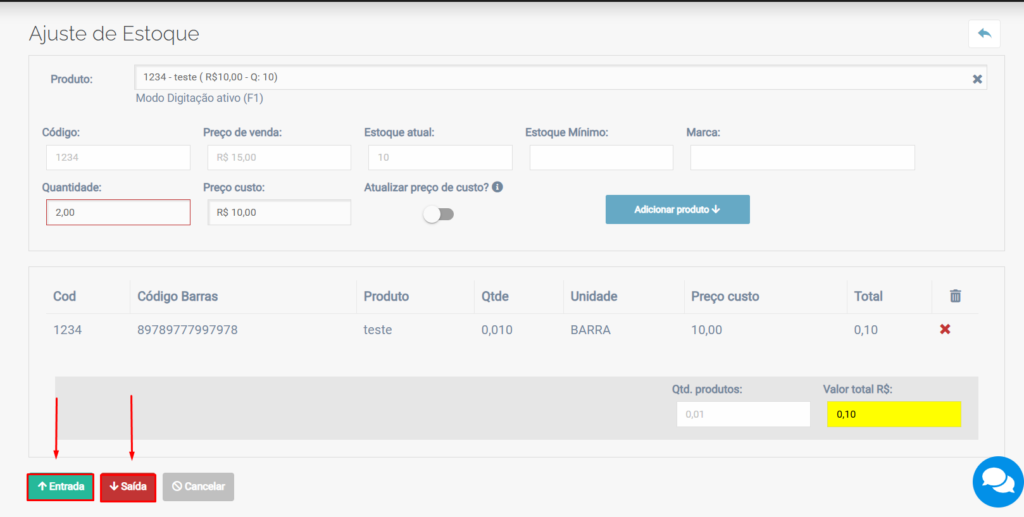Click the Código field showing 1234
Screen dimensions: 1024x517
click(x=118, y=158)
